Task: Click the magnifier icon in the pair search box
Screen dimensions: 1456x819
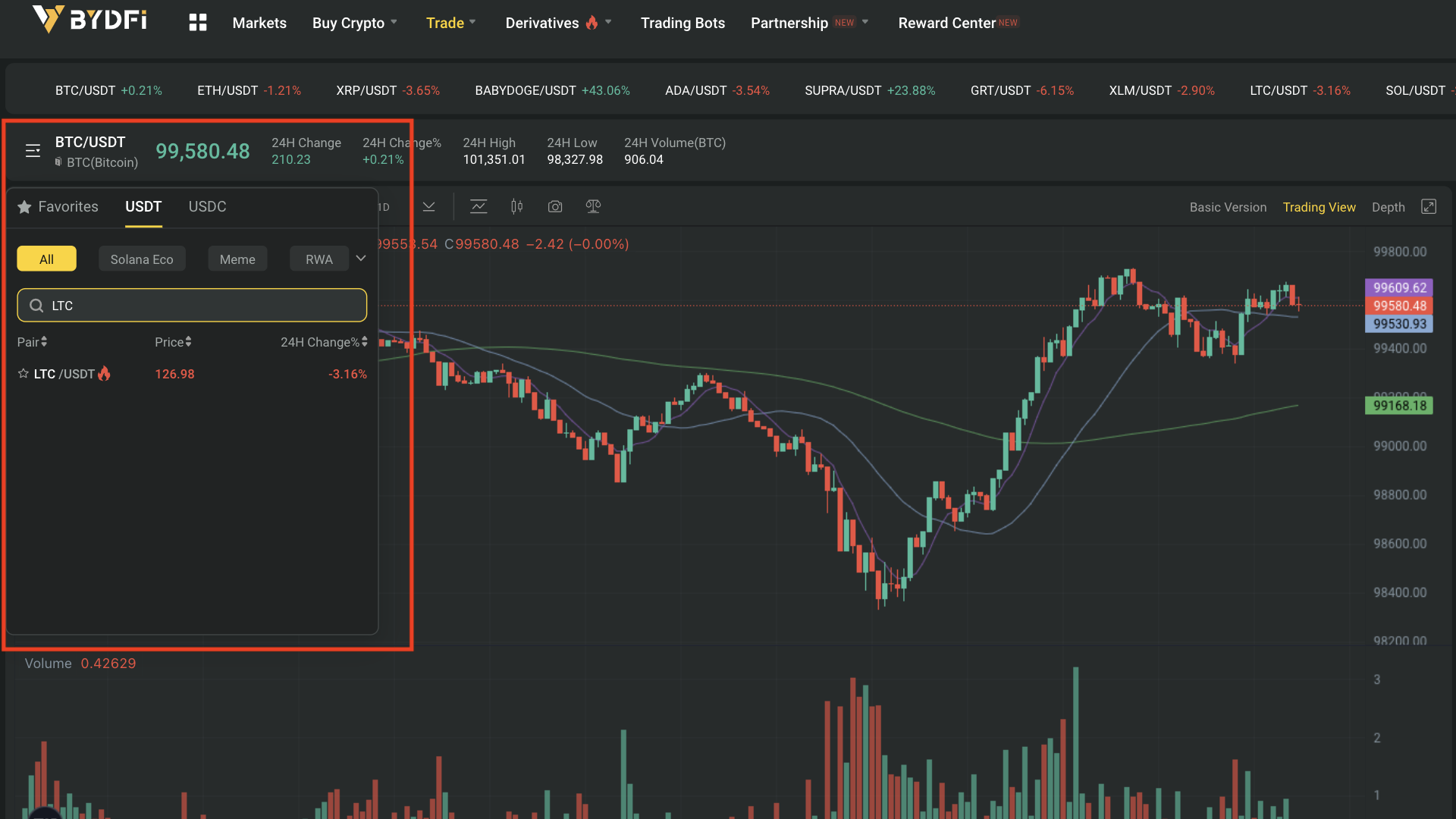Action: (x=36, y=305)
